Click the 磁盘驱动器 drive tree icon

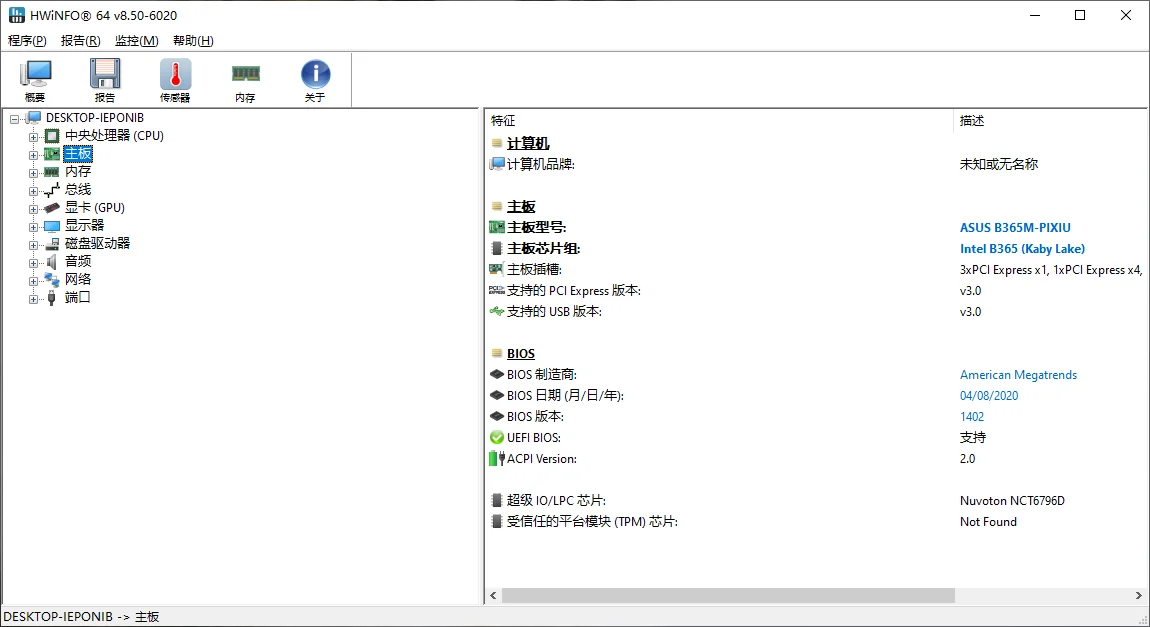point(52,243)
